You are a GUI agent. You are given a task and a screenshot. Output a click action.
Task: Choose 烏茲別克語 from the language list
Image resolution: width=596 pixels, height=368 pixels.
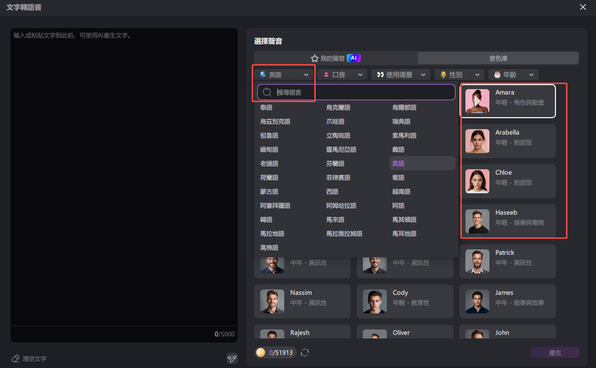click(275, 122)
